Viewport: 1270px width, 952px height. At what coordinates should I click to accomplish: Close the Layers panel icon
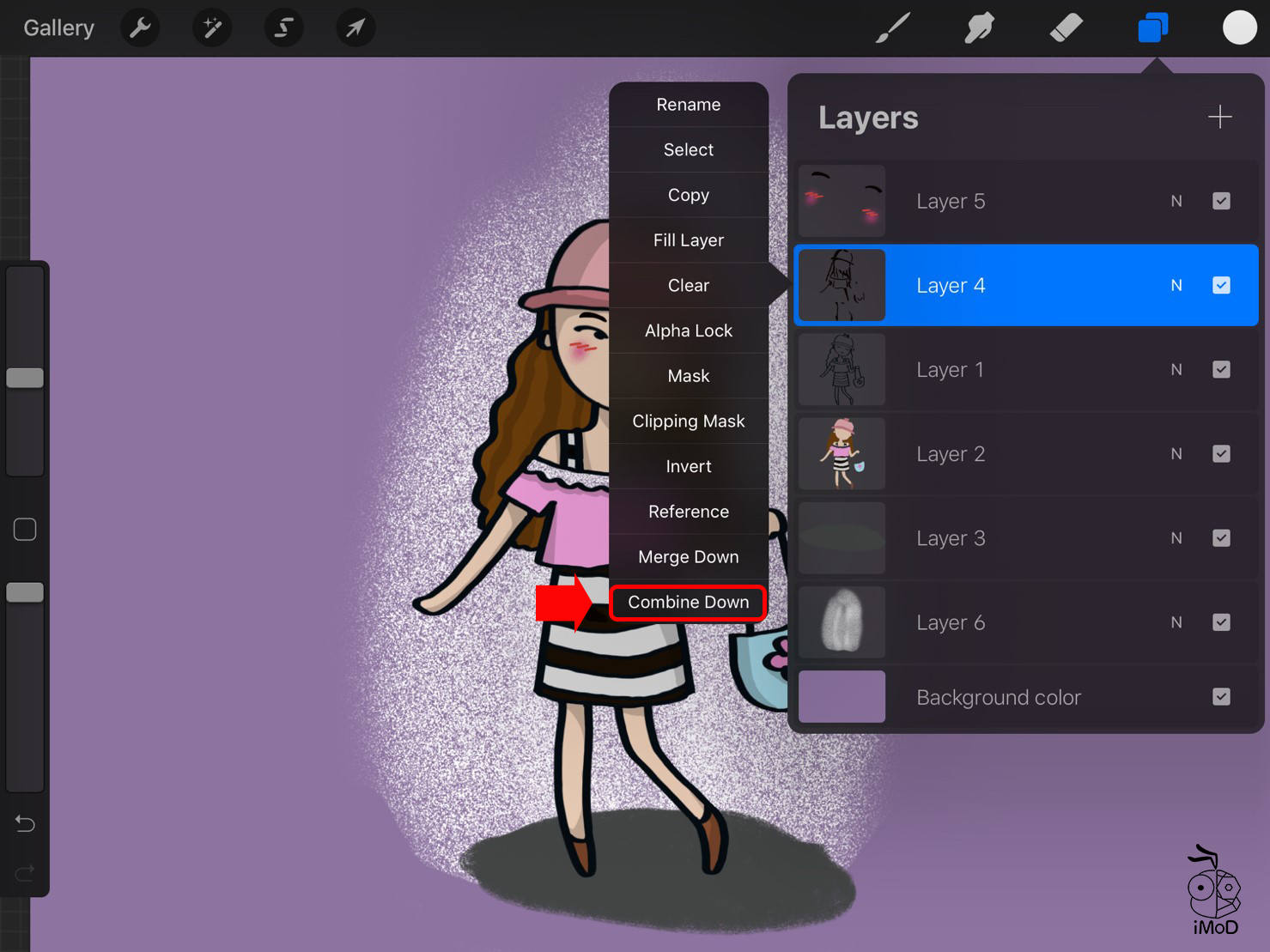click(x=1152, y=28)
